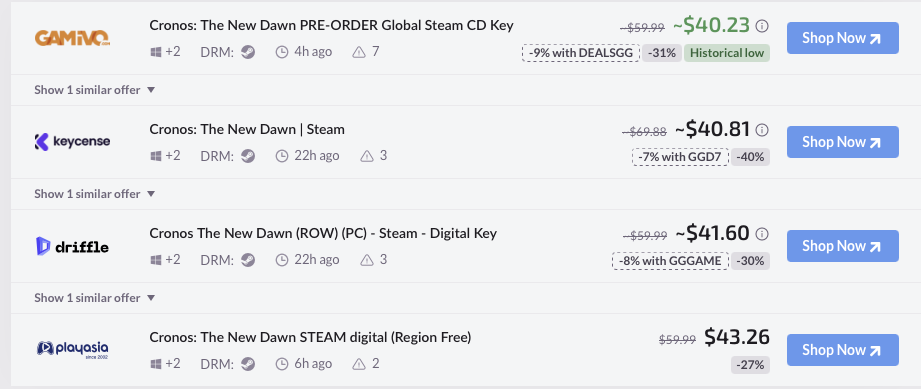This screenshot has height=389, width=921.
Task: Click the -8% with GGGAME coupon badge
Action: coord(670,261)
